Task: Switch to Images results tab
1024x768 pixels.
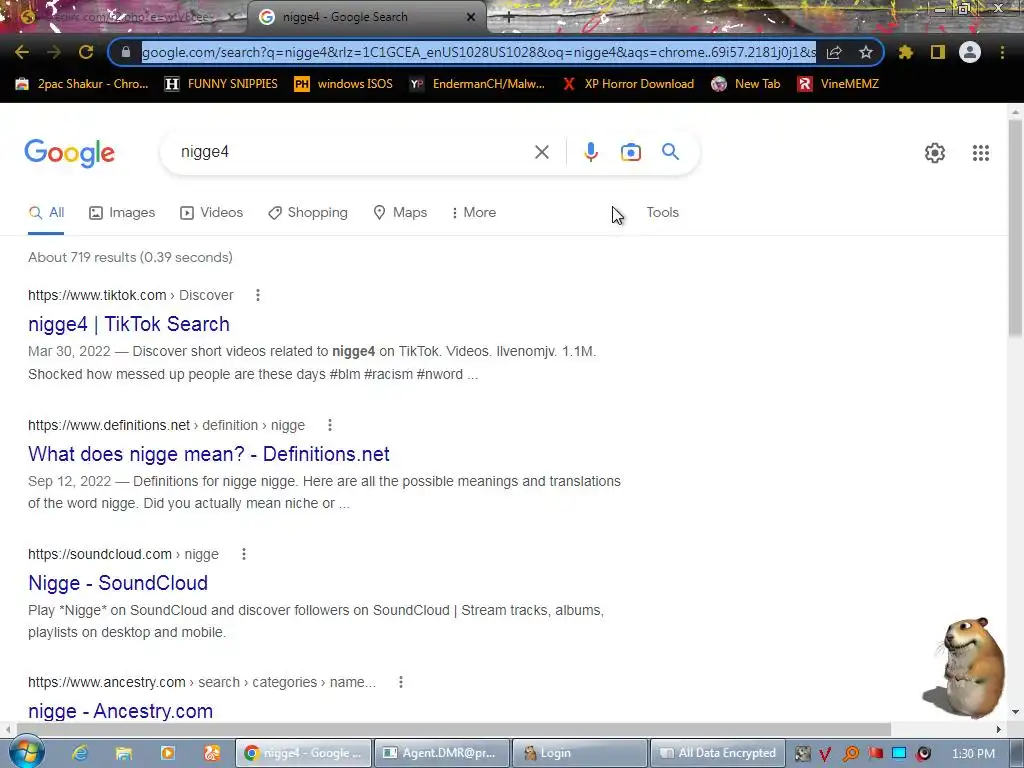Action: click(x=122, y=213)
